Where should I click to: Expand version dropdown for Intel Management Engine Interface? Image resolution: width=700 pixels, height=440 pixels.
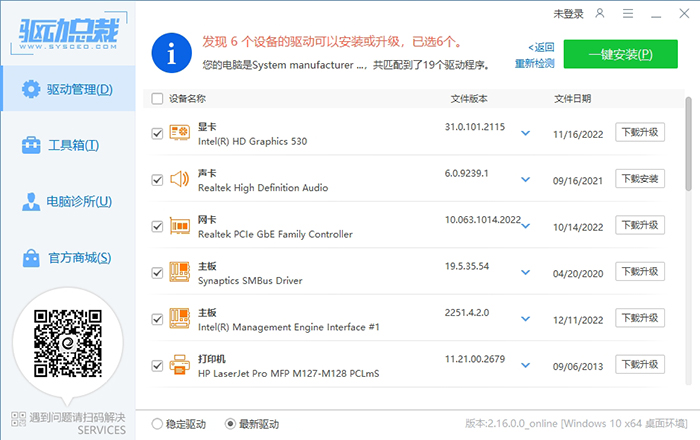(x=526, y=319)
